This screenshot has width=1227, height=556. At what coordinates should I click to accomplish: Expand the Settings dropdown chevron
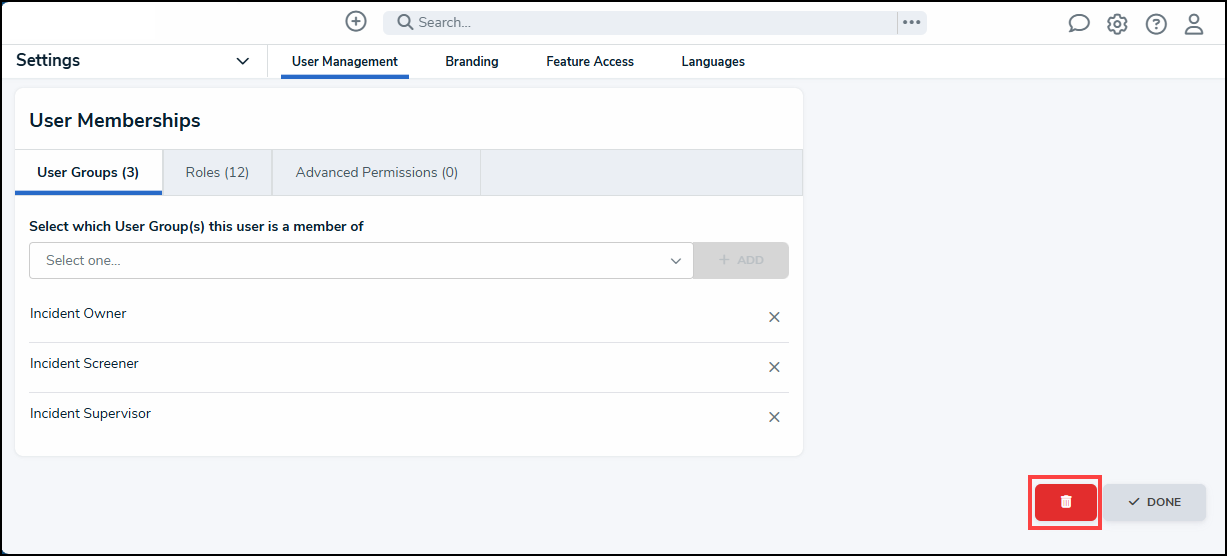click(242, 61)
